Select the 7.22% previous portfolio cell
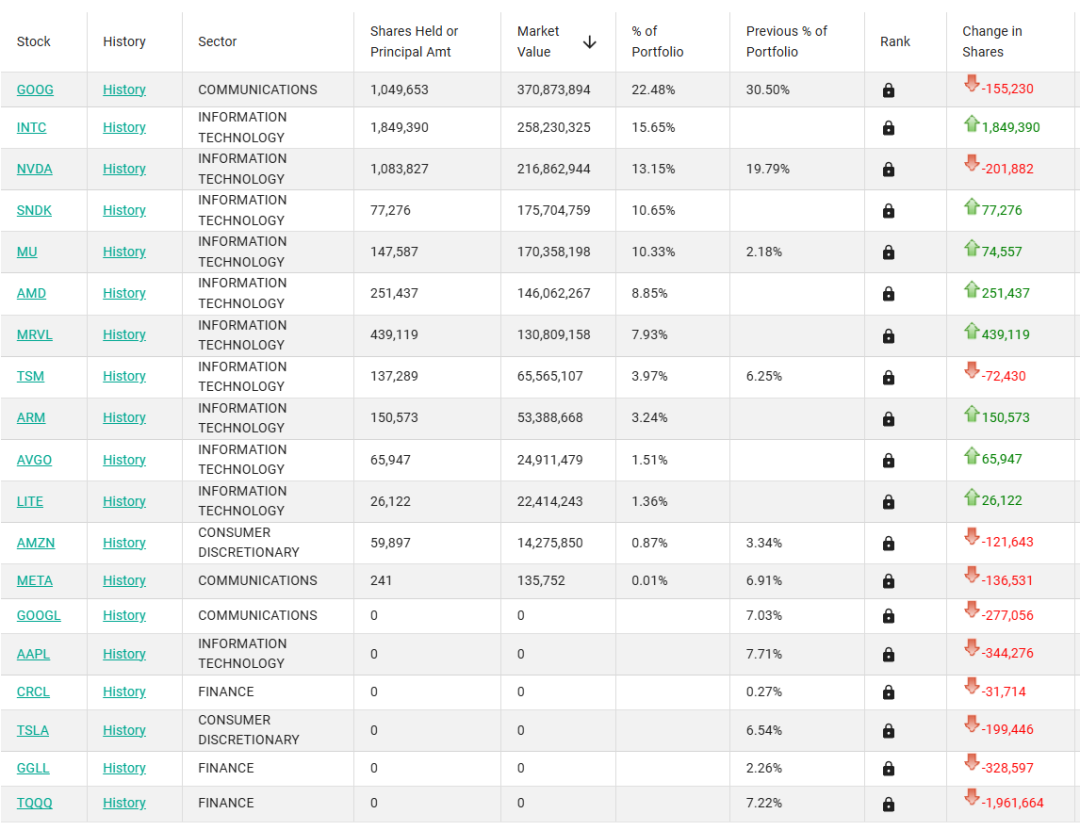The height and width of the screenshot is (830, 1080). coord(764,803)
